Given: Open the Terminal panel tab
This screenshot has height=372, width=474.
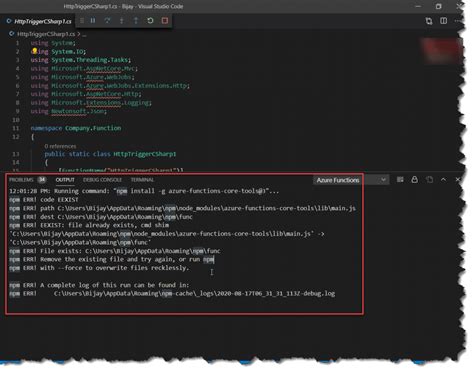Looking at the screenshot, I should pyautogui.click(x=142, y=180).
